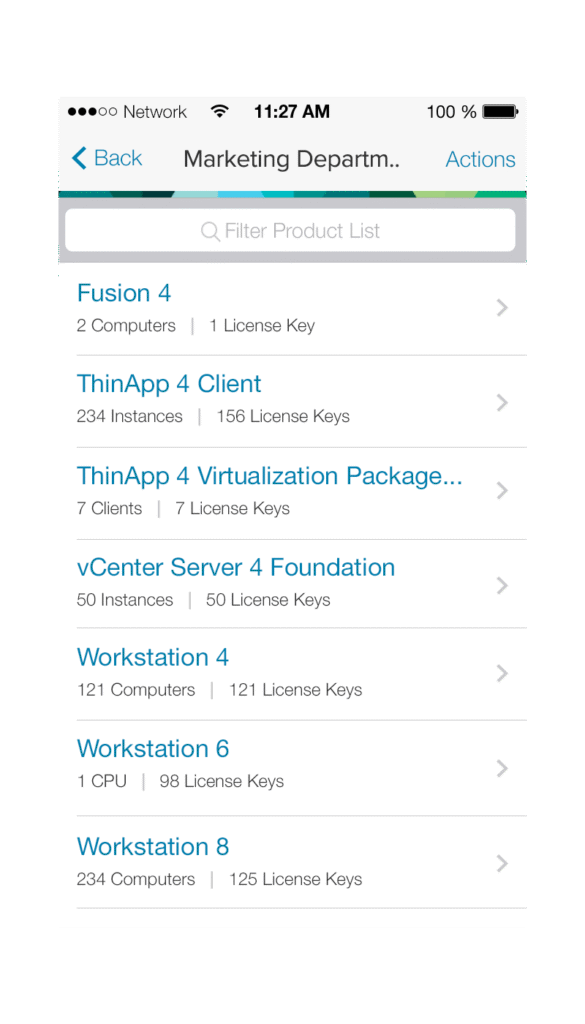Go Back to previous screen

[106, 158]
